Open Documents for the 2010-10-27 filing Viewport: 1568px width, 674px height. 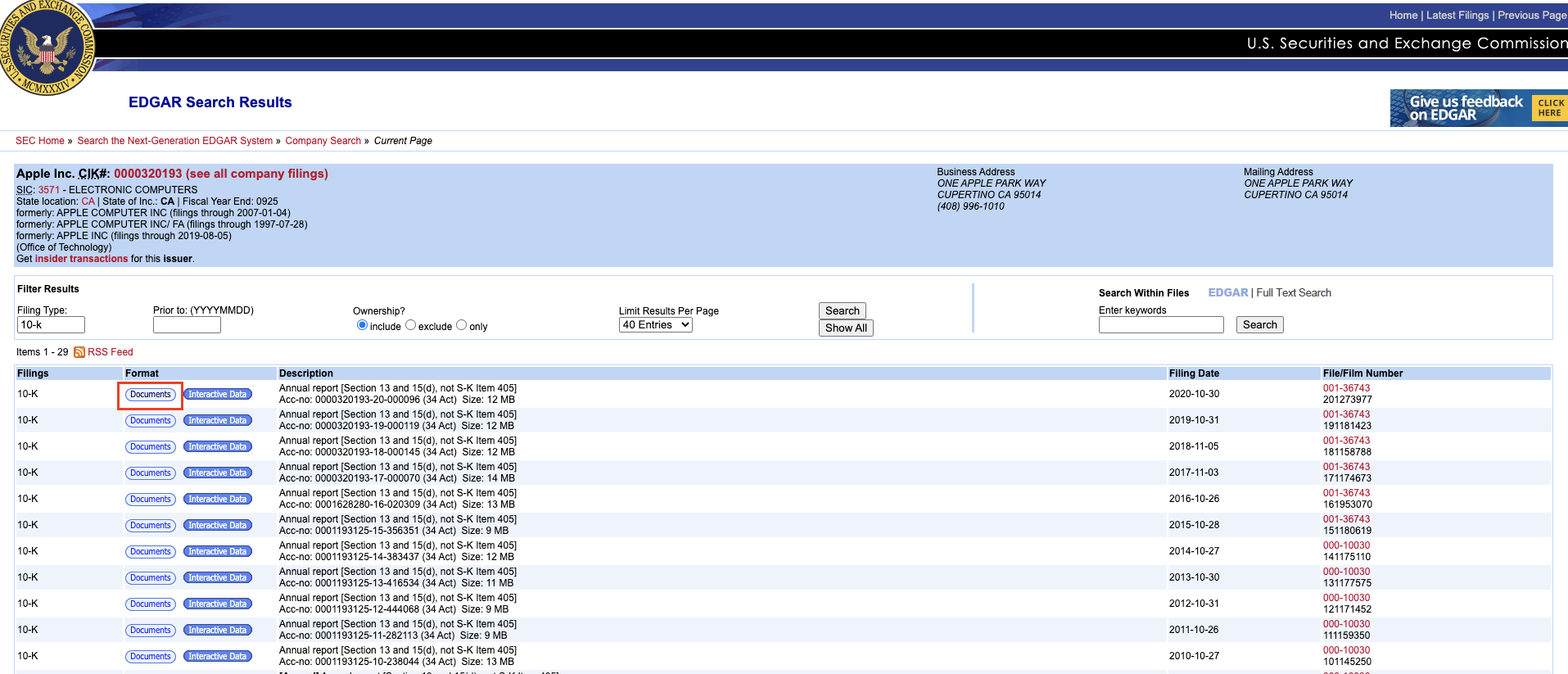(x=151, y=657)
